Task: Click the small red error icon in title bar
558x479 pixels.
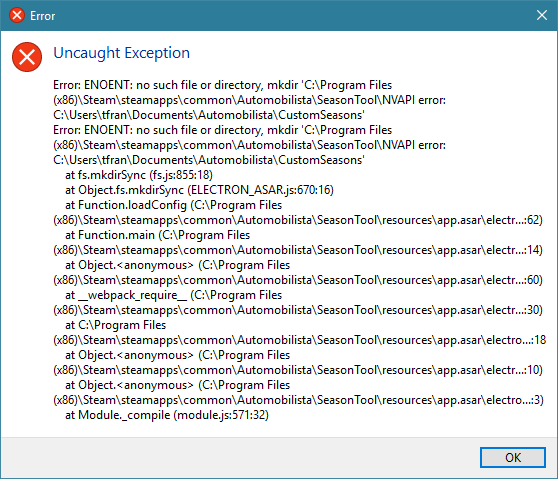Action: click(17, 15)
